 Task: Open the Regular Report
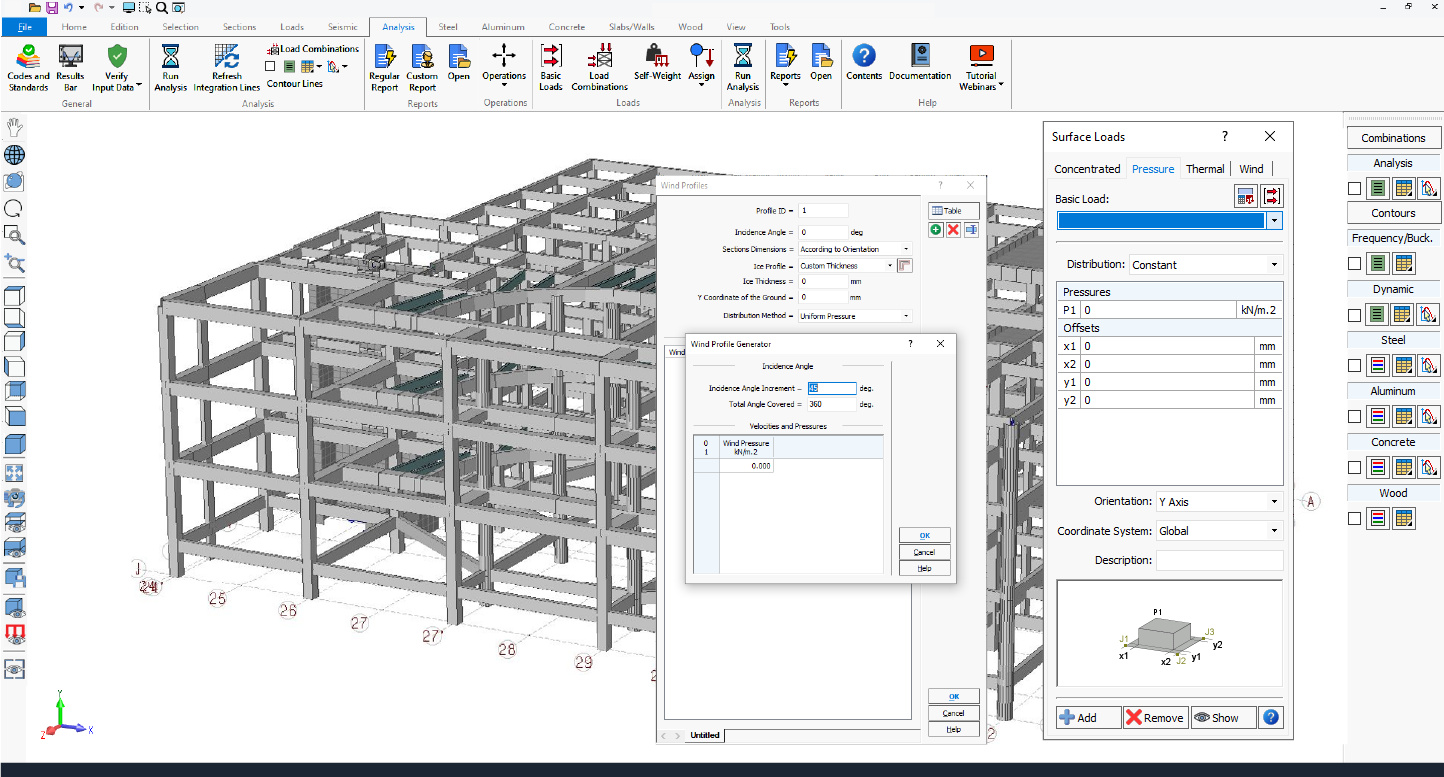(384, 68)
